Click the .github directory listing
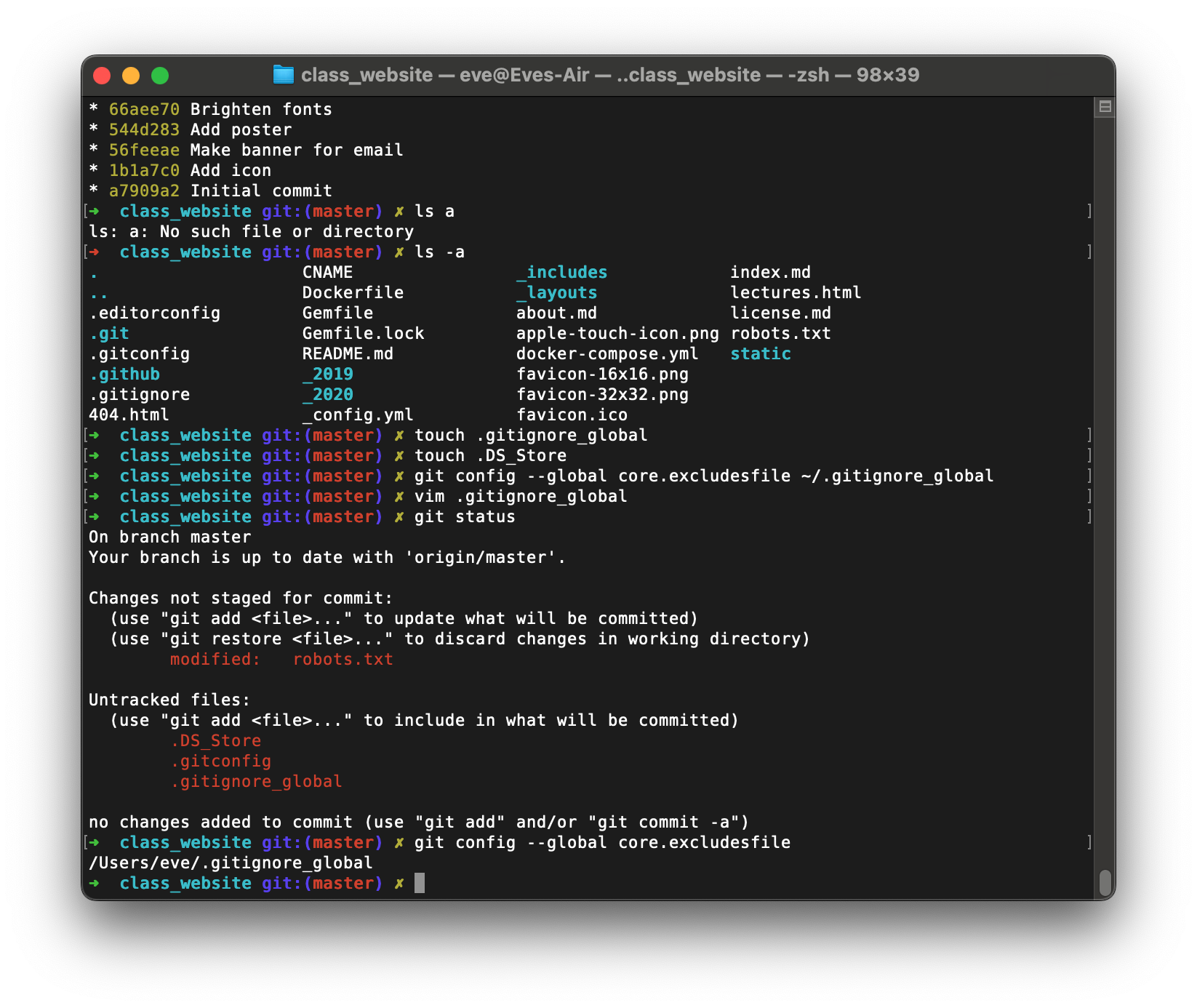Image resolution: width=1197 pixels, height=1008 pixels. click(x=125, y=374)
